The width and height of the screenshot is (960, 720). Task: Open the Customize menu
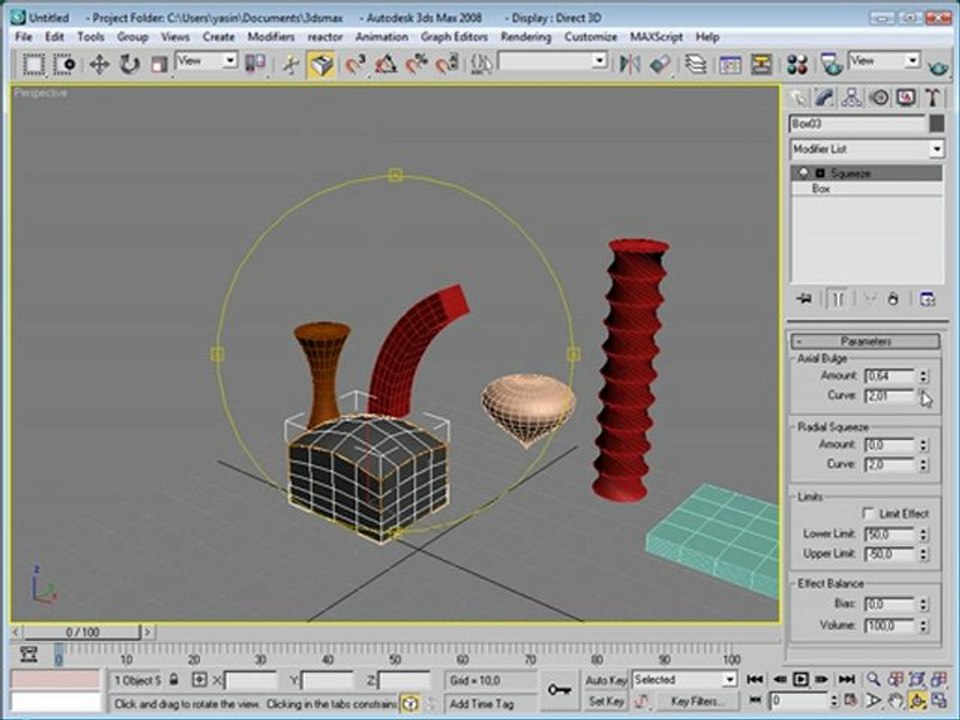(x=590, y=37)
